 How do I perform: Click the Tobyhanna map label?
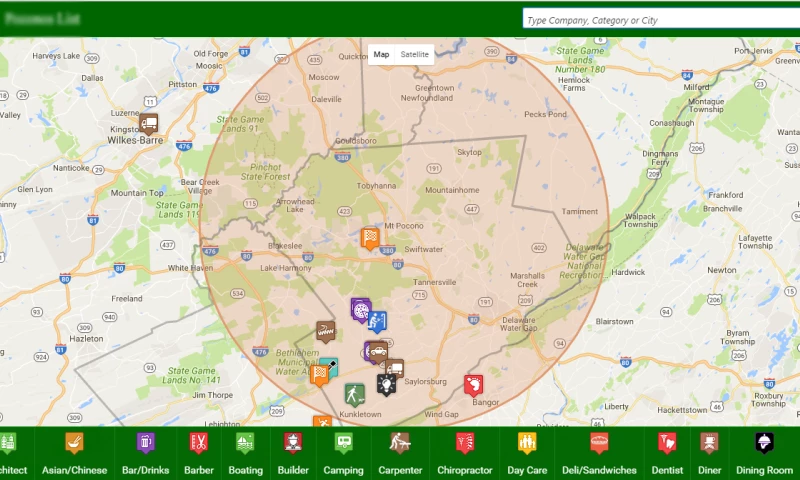pyautogui.click(x=376, y=186)
